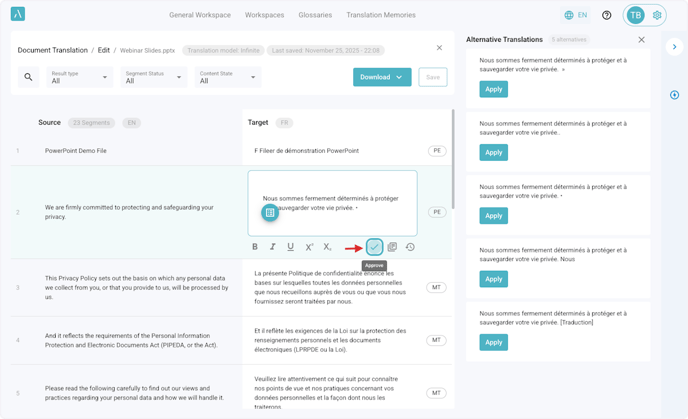Viewport: 688px width, 419px height.
Task: Open the help question mark icon
Action: [607, 15]
